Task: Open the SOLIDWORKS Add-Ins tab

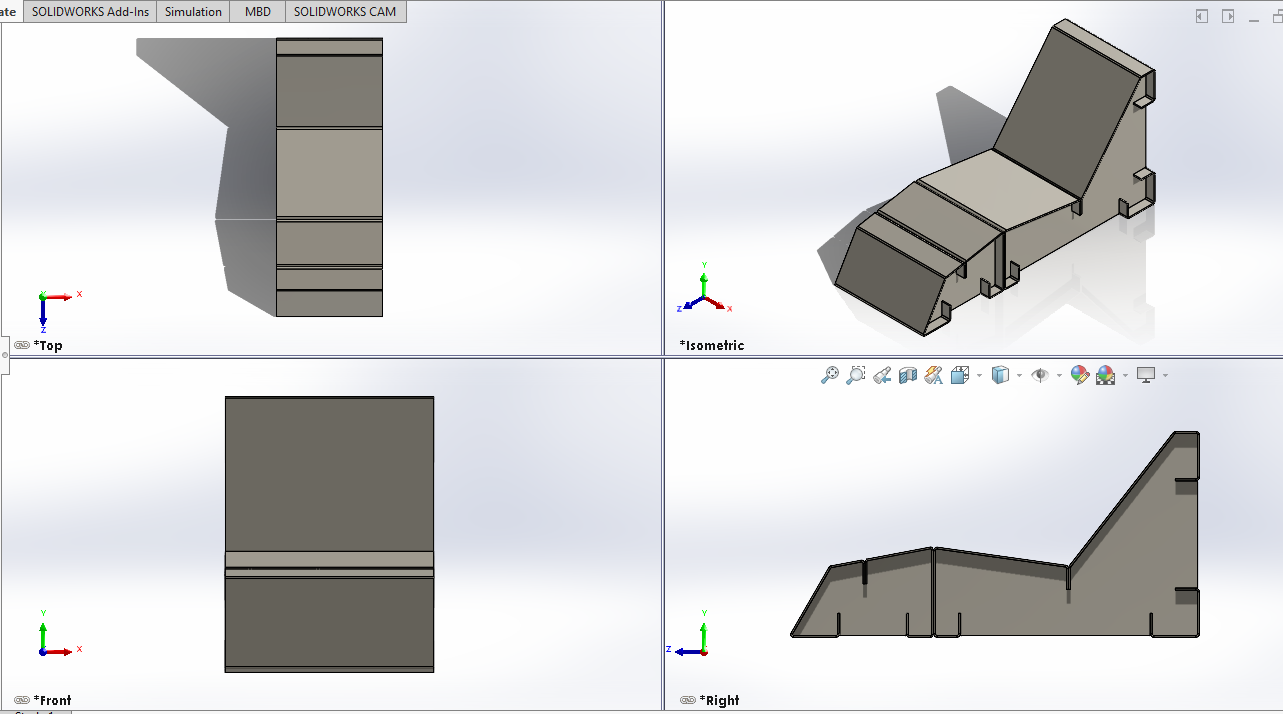Action: coord(90,12)
